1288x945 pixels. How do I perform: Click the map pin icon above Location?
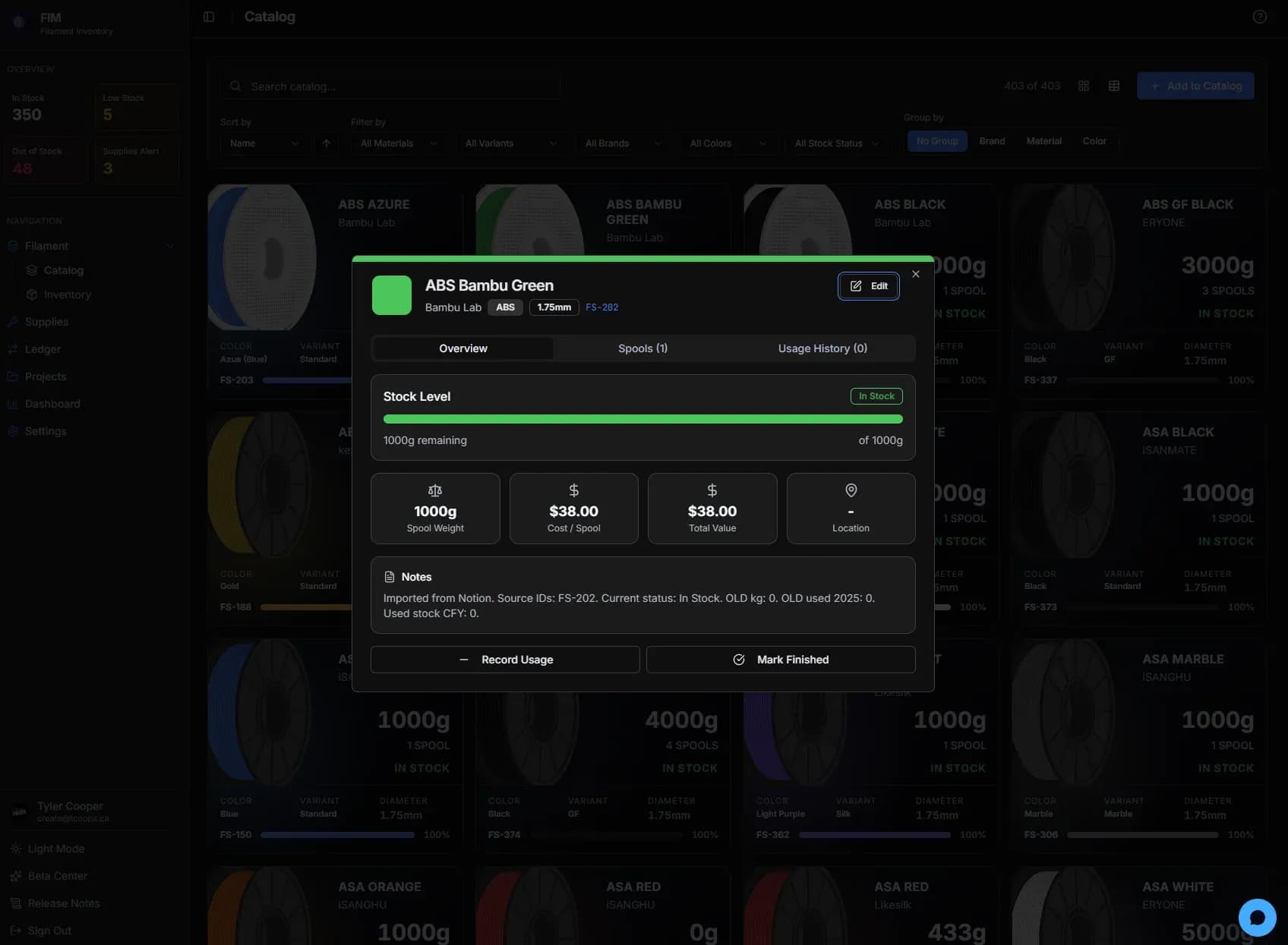pyautogui.click(x=851, y=490)
